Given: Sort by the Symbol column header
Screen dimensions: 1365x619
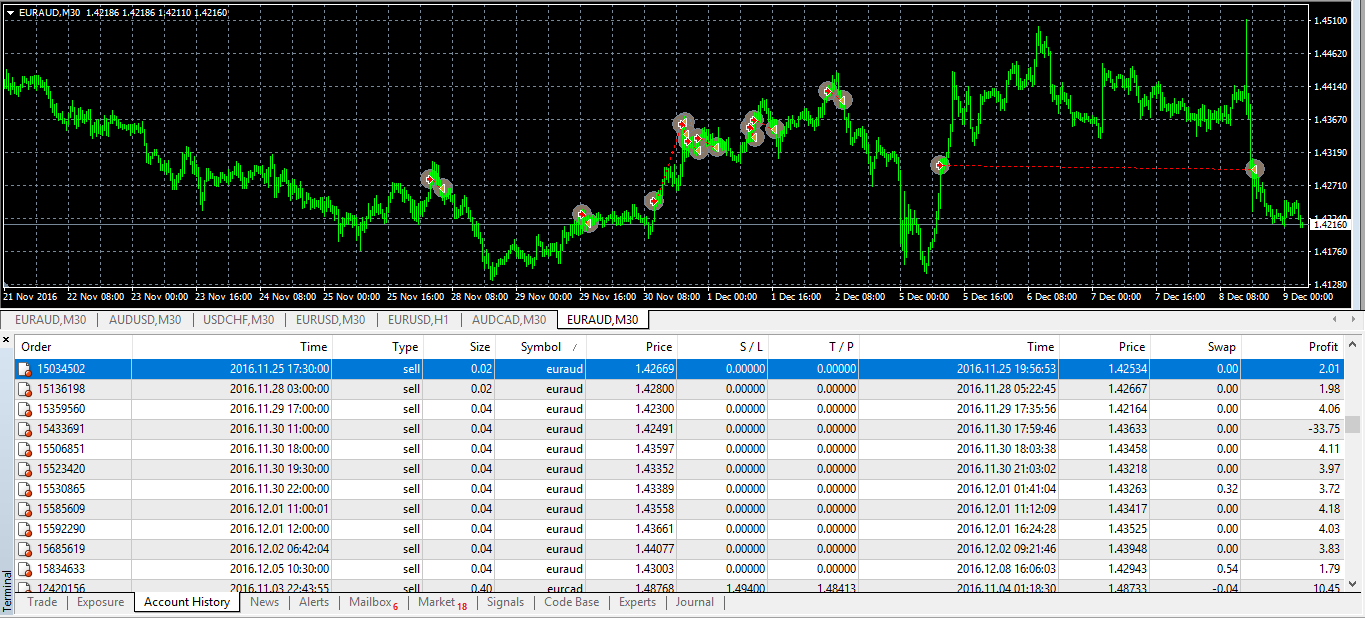Looking at the screenshot, I should coord(540,347).
